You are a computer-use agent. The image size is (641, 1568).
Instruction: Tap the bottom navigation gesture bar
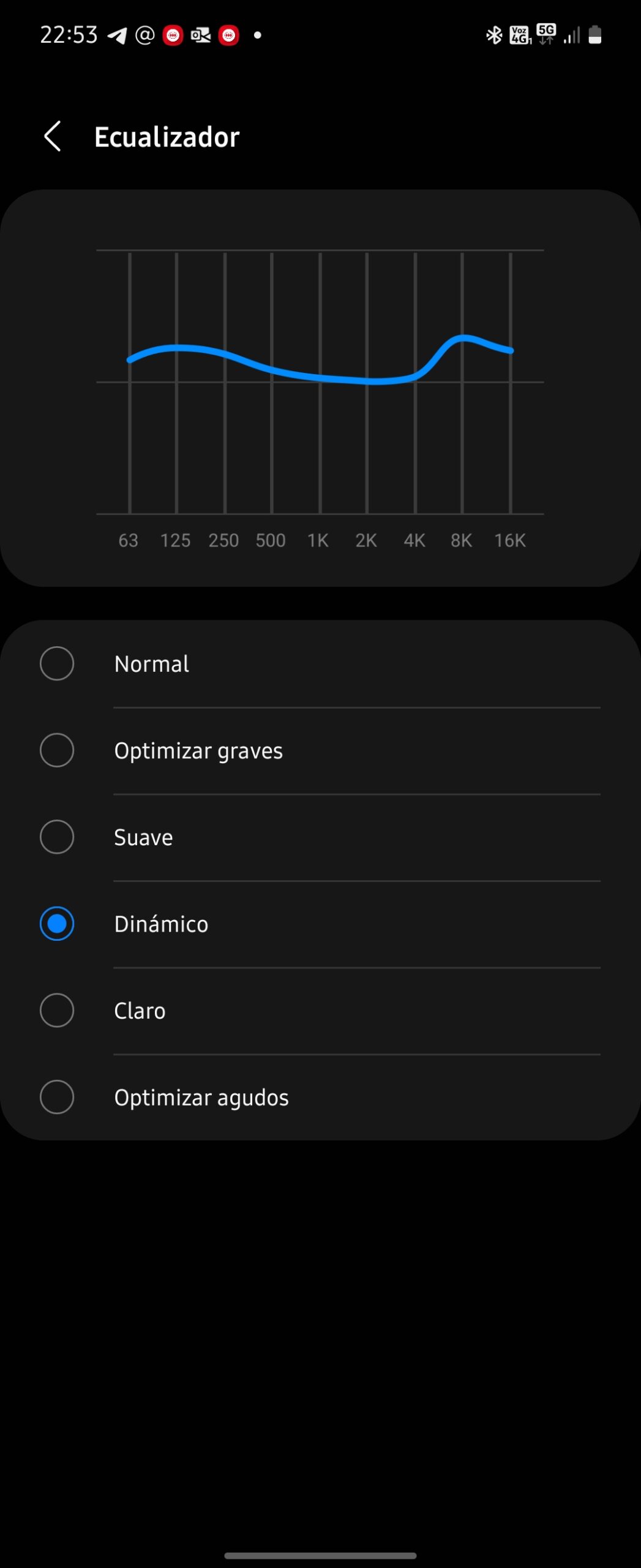320,1555
